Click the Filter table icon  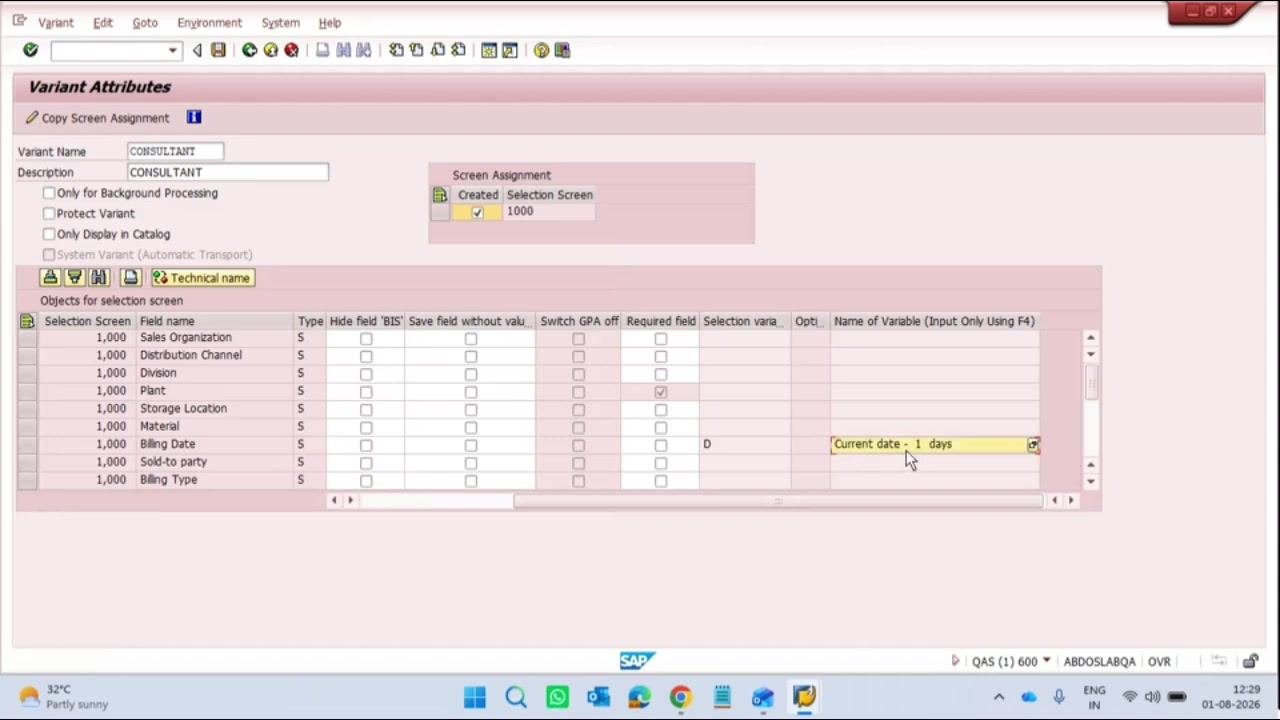74,278
